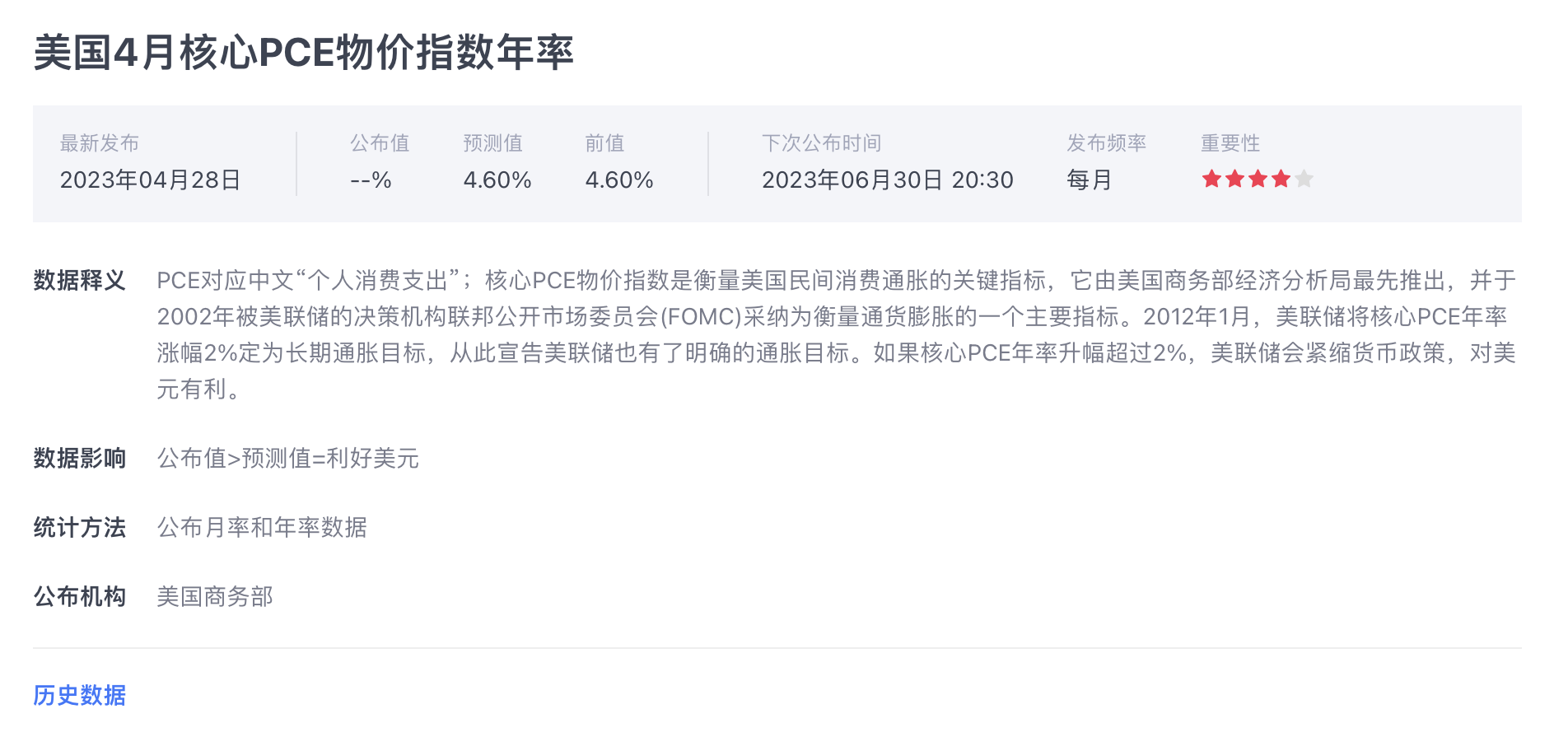This screenshot has height=751, width=1568.
Task: Click the second red importance star
Action: 1234,179
